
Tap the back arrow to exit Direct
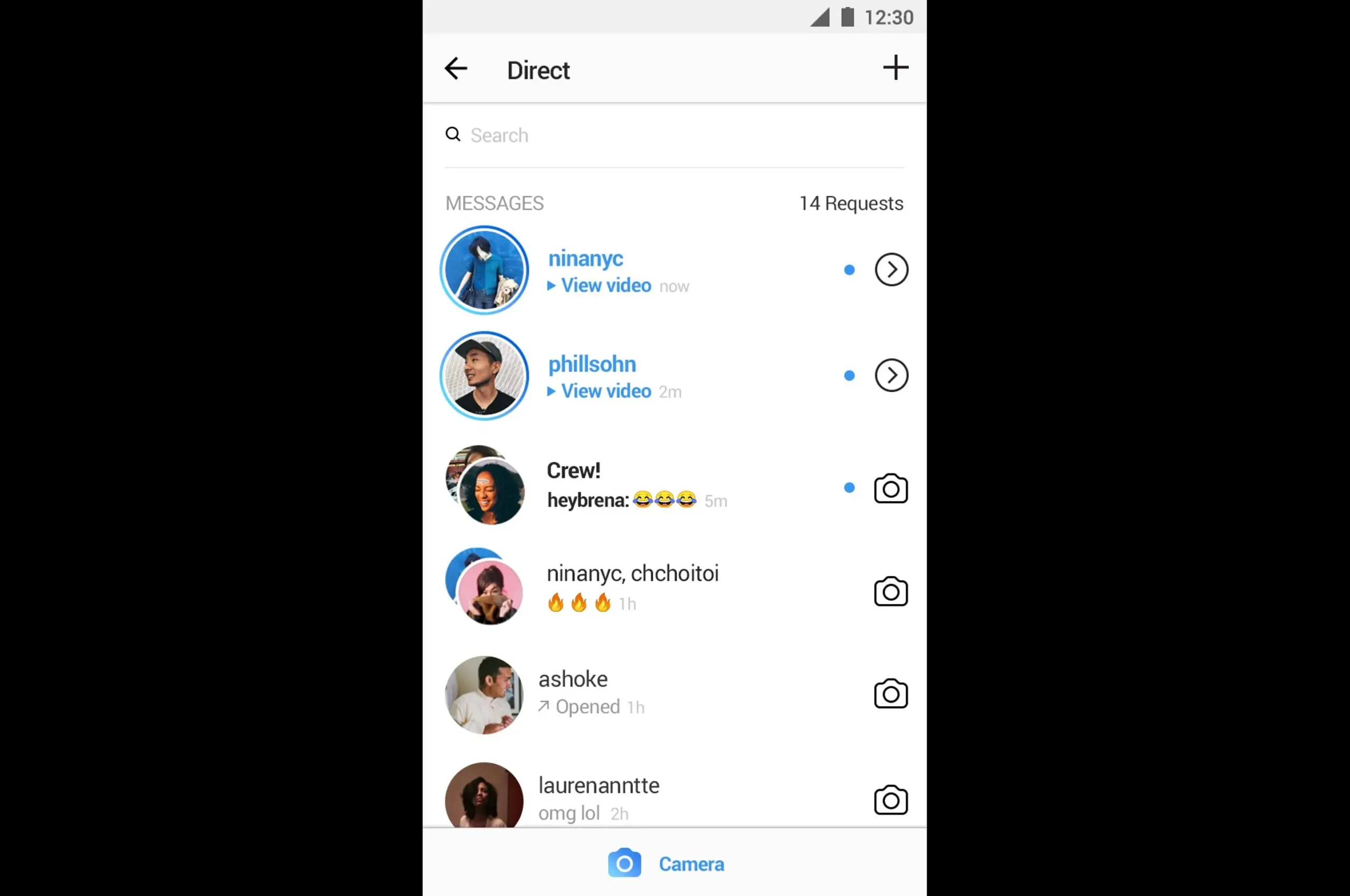(x=456, y=69)
